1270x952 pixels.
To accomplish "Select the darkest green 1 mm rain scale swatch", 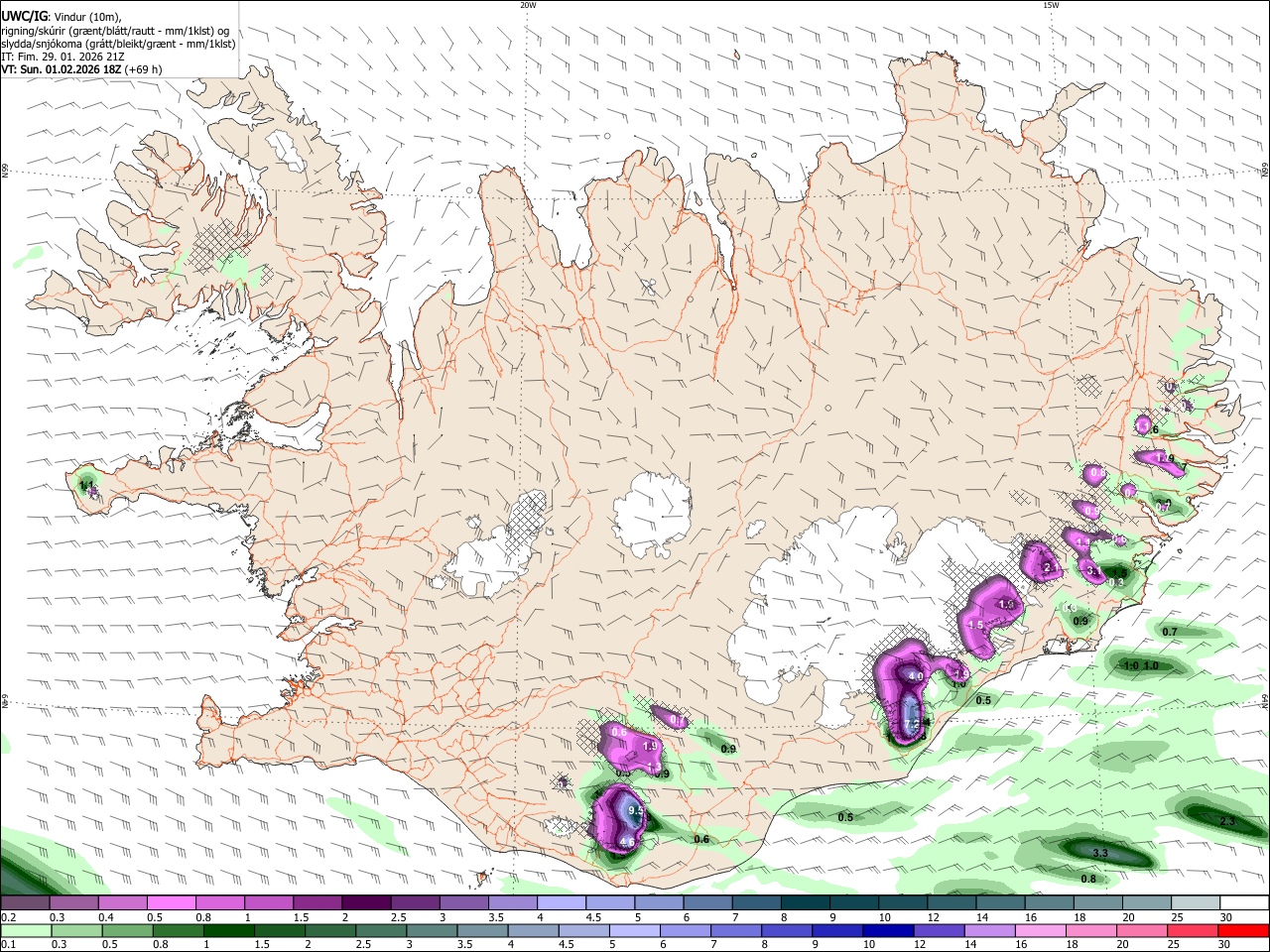I will pos(228,930).
